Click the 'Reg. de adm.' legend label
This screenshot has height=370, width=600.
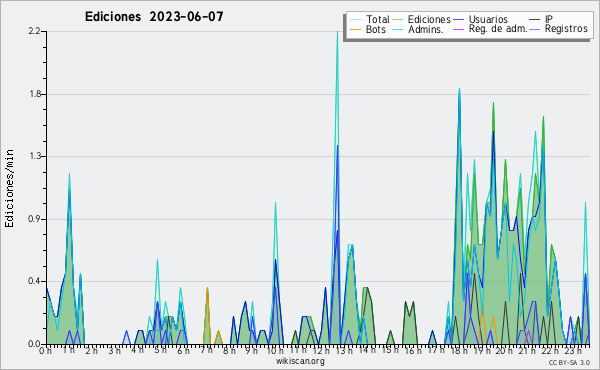click(498, 29)
